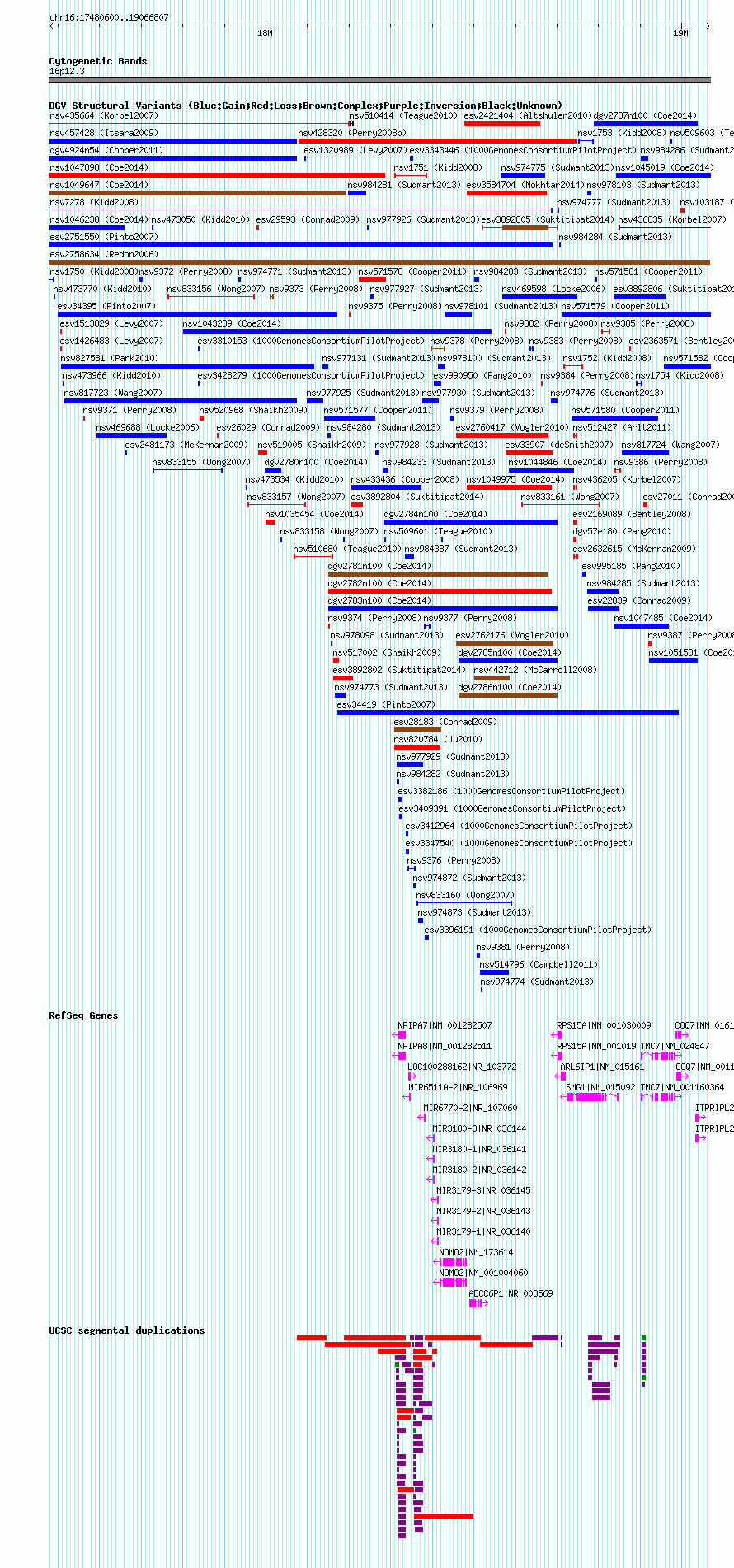The image size is (734, 1568).
Task: Select variant nsv833160 (Wong2007)
Action: 464,903
